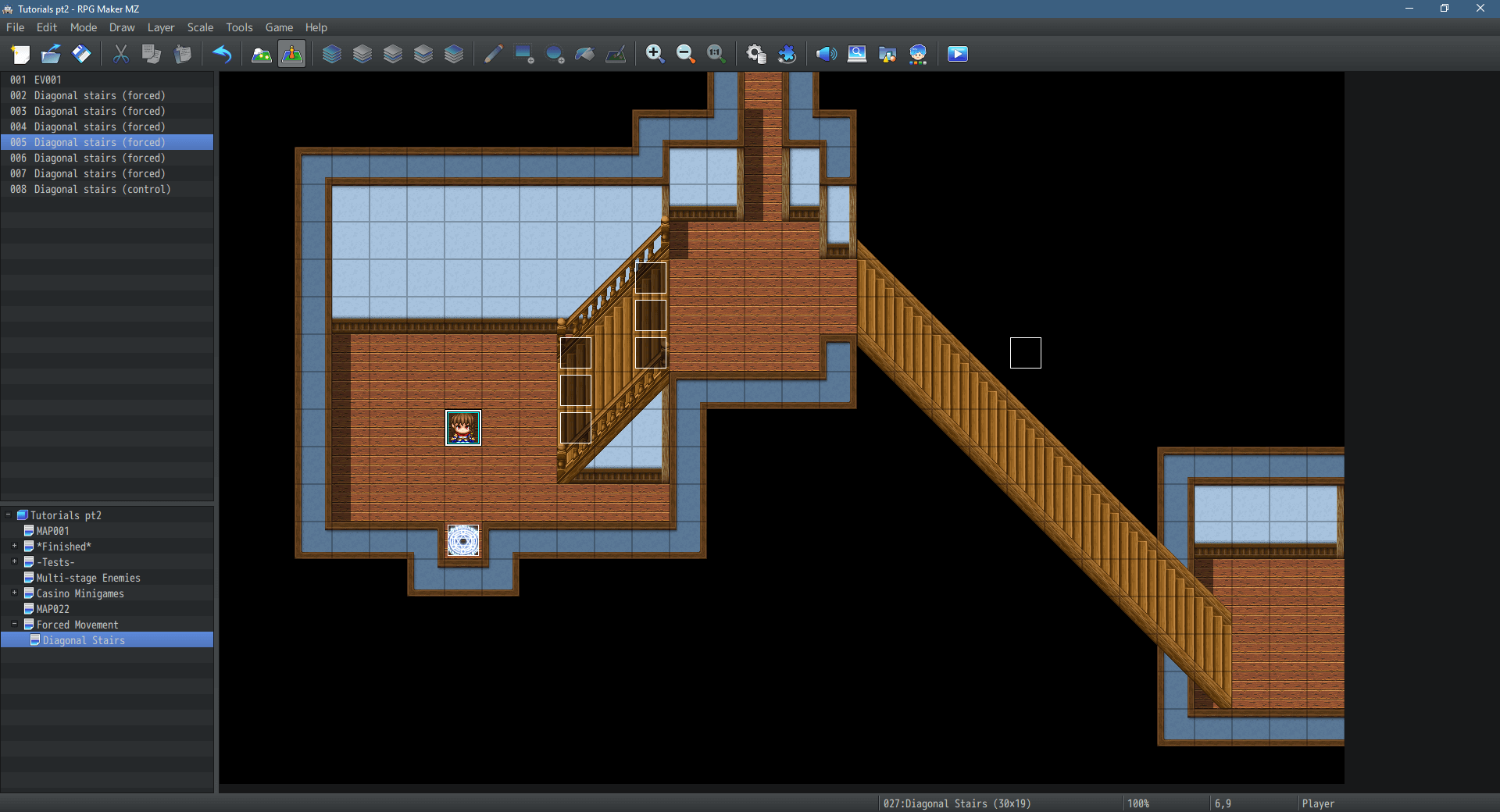
Task: Open the Game menu
Action: 279,27
